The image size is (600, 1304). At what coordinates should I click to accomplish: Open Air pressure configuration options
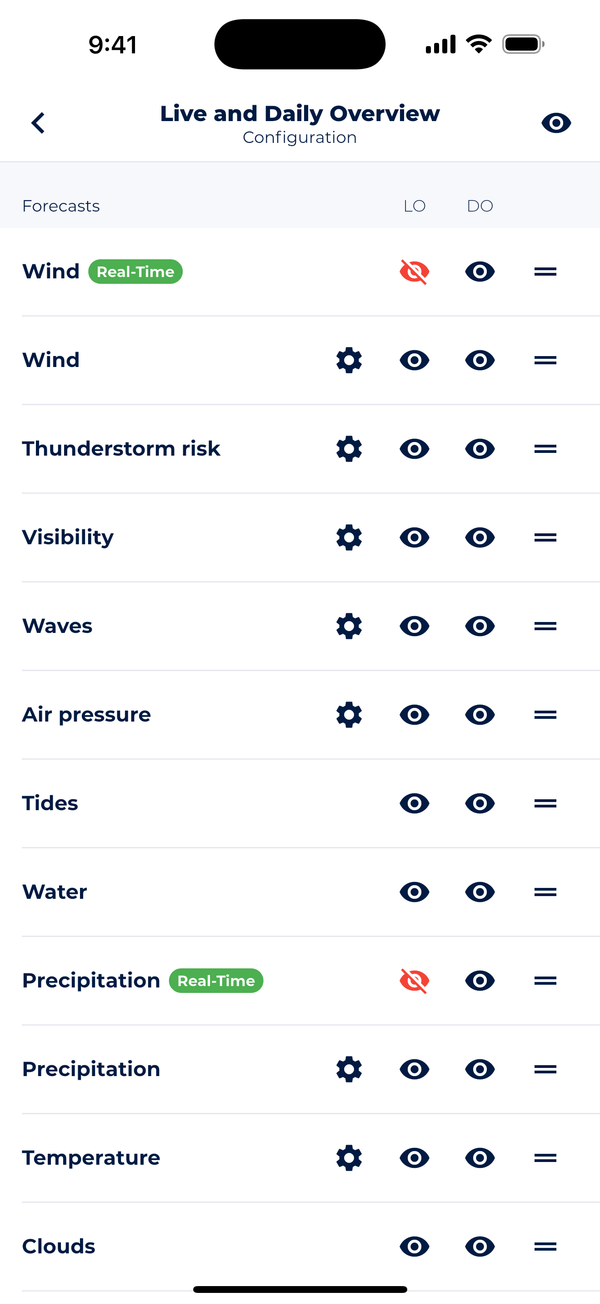(348, 714)
